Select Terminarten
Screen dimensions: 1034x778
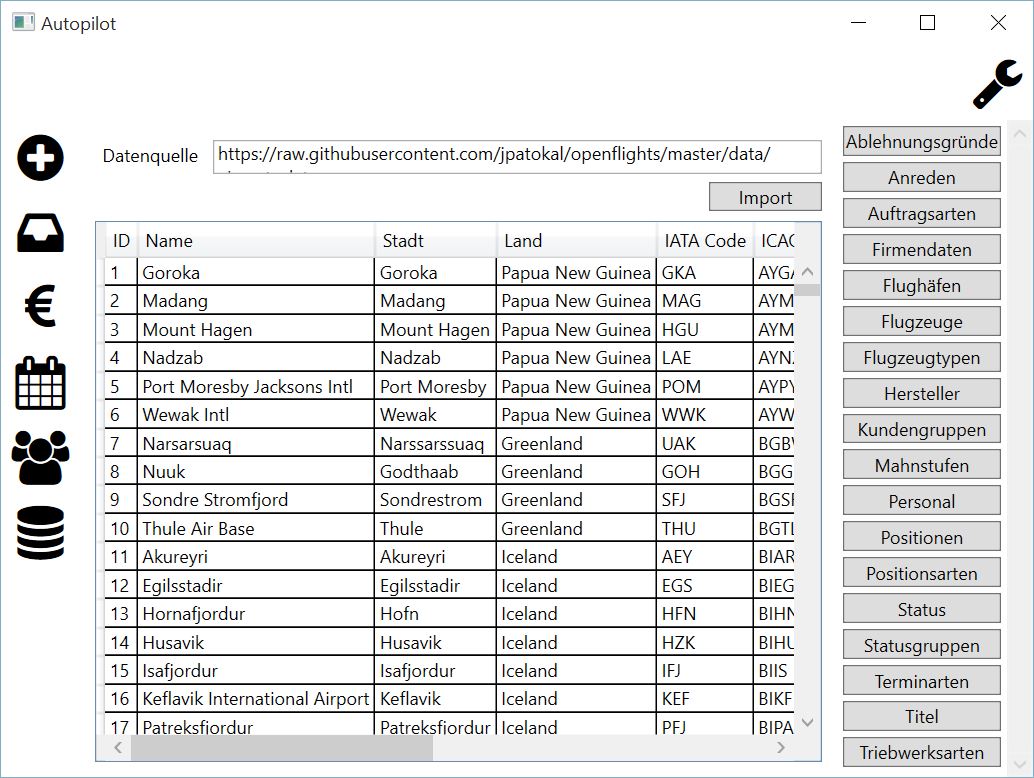coord(921,680)
